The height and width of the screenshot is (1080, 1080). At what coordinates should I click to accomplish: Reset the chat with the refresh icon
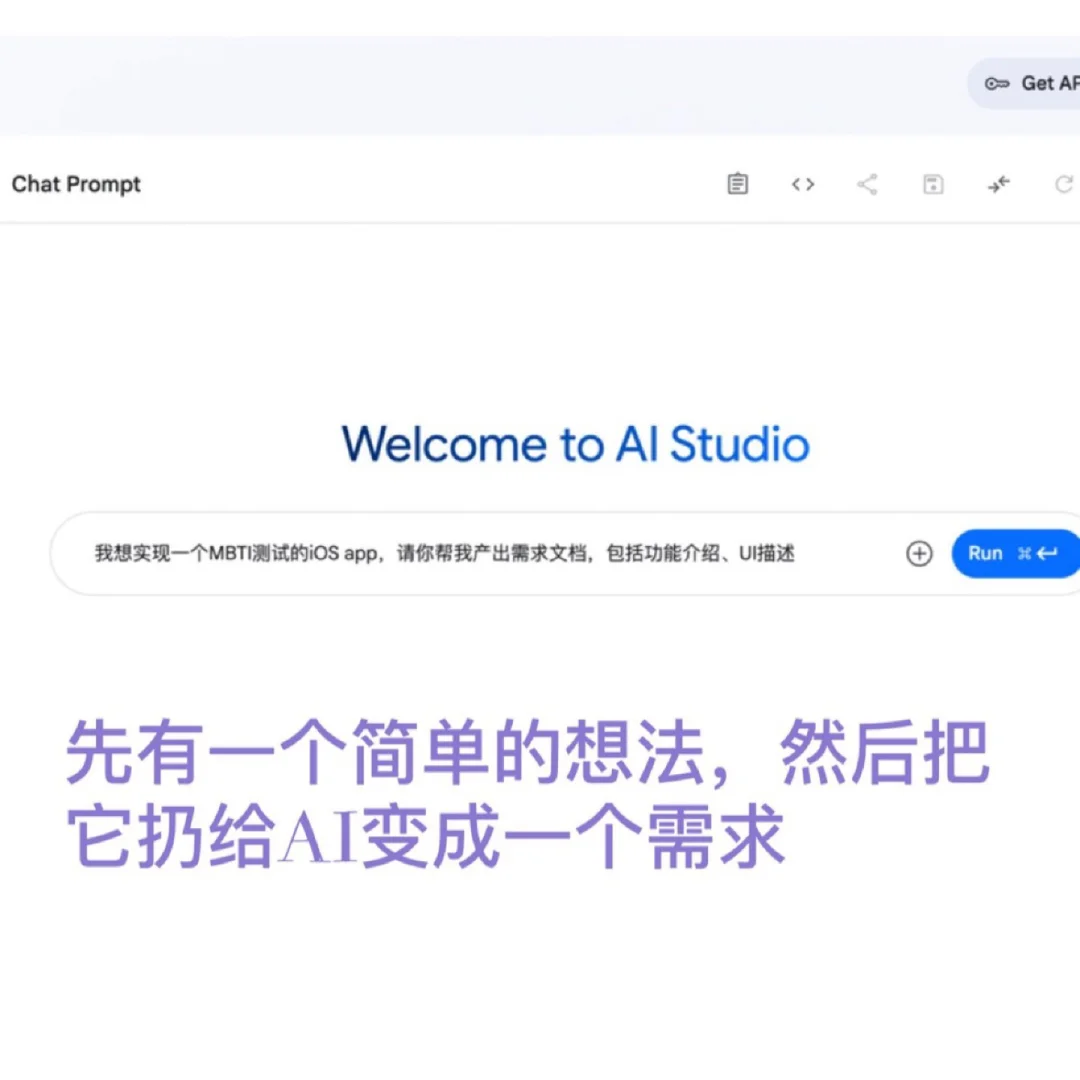coord(1063,184)
